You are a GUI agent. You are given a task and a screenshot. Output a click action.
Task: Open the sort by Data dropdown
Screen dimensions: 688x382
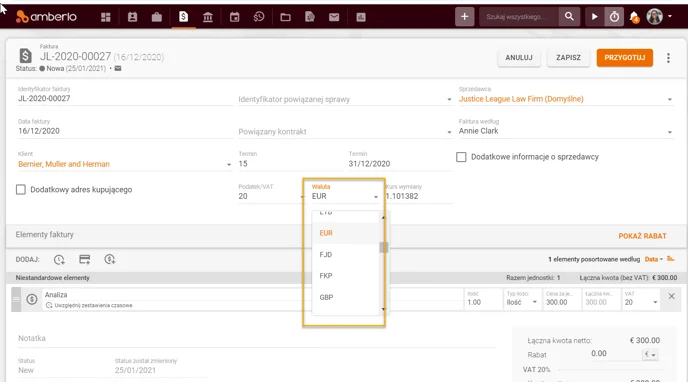(x=654, y=259)
